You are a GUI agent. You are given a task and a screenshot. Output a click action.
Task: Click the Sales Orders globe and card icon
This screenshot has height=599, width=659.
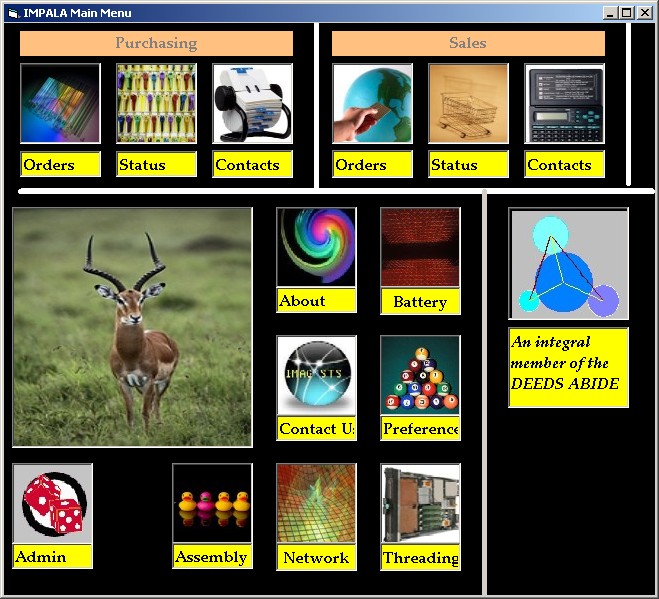coord(372,103)
